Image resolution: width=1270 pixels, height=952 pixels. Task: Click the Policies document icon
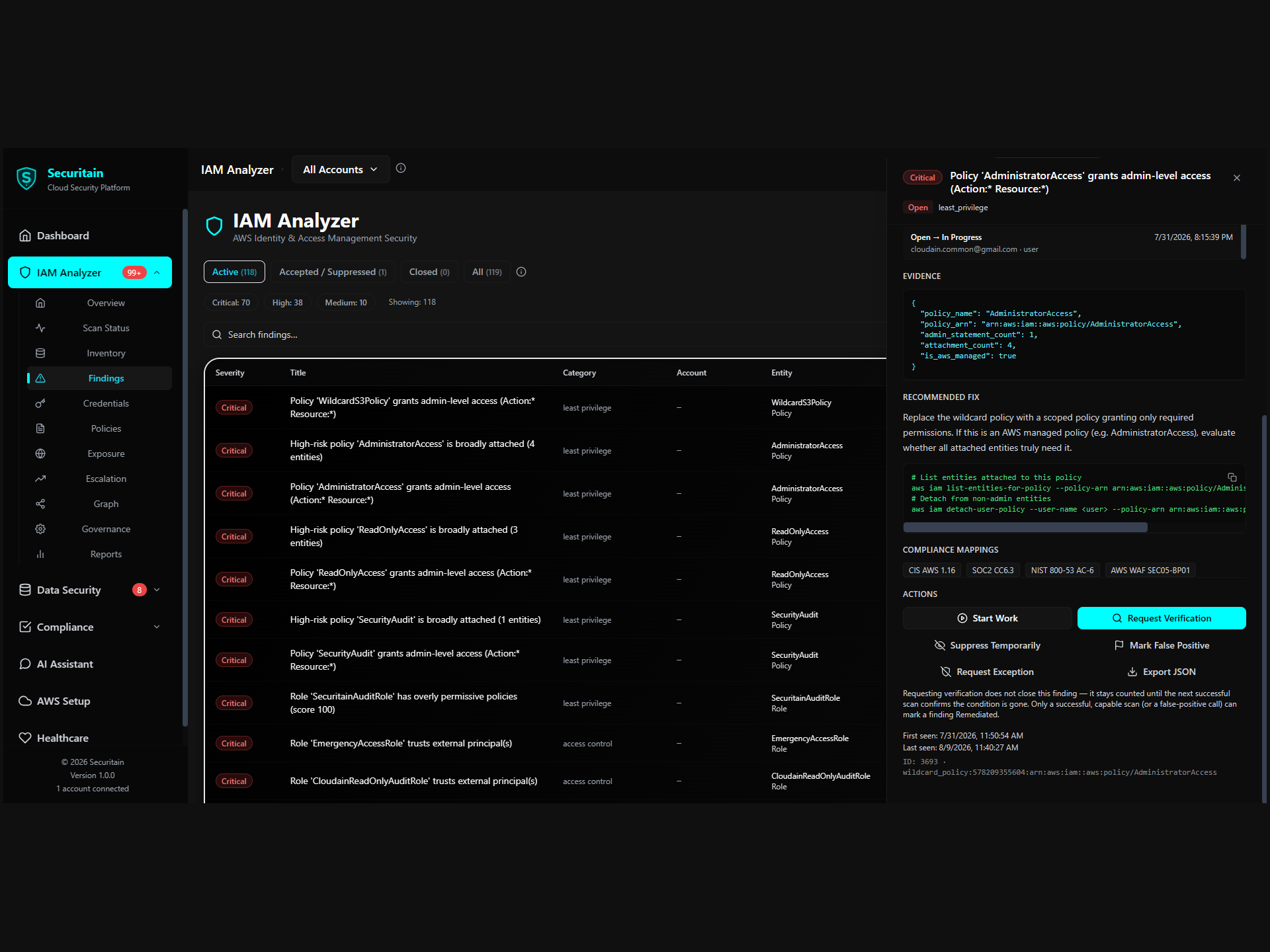(x=40, y=429)
